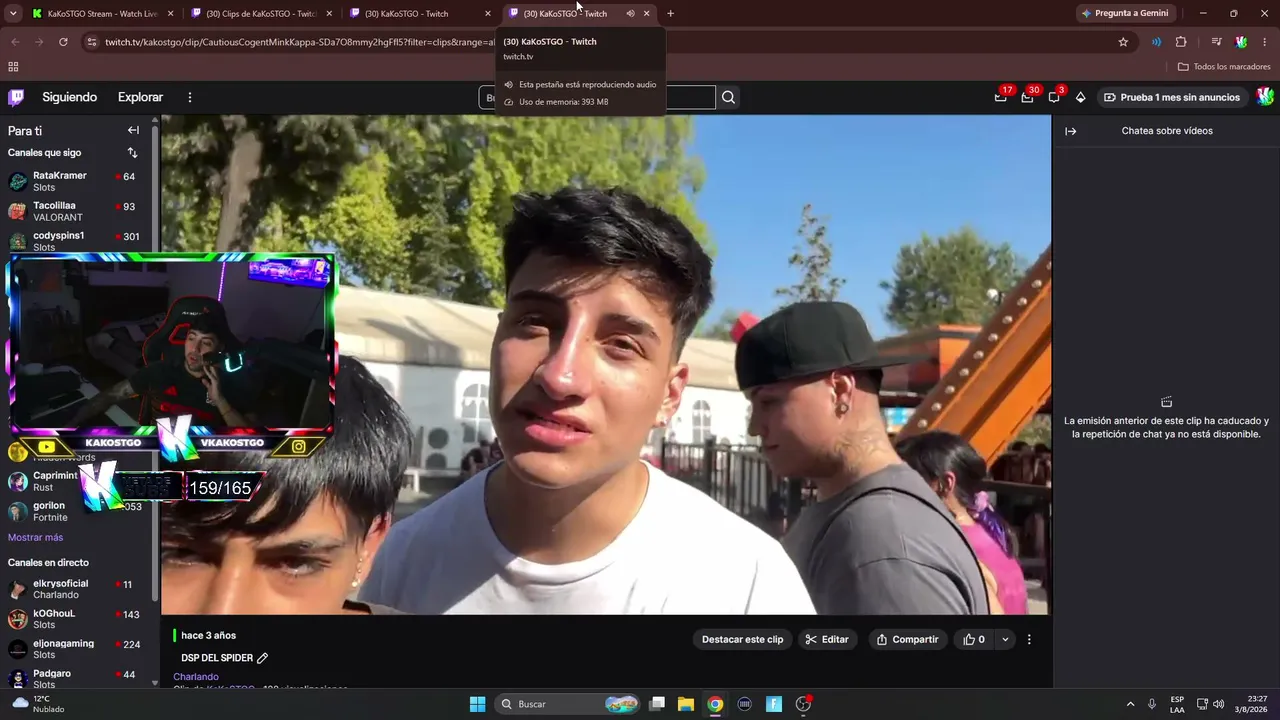This screenshot has width=1280, height=720.
Task: Switch the ESP LAA keyboard language
Action: pos(1177,704)
